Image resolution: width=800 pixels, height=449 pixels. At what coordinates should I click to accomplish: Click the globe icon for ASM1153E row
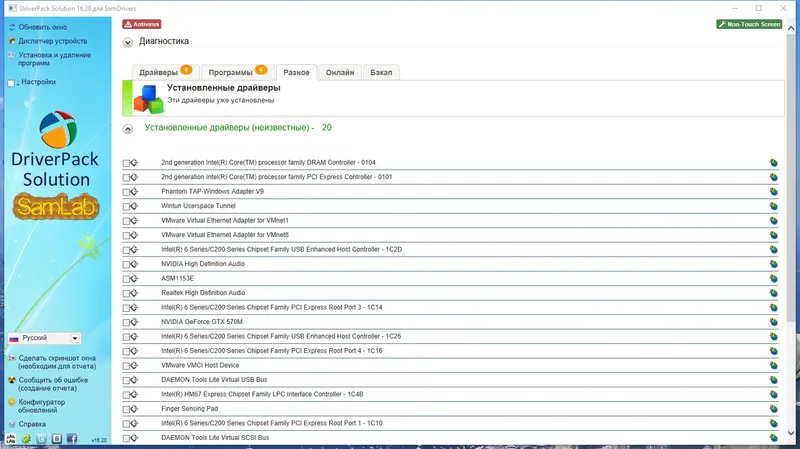coord(773,279)
